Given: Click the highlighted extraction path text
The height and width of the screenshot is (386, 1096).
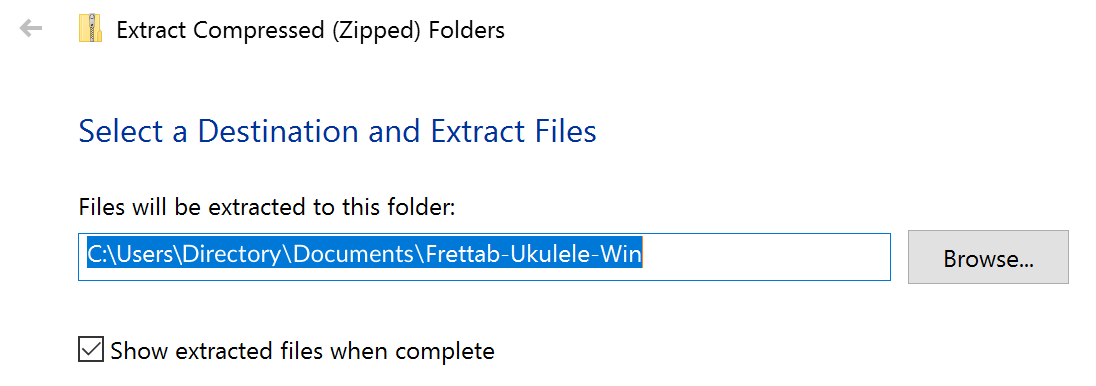Looking at the screenshot, I should [364, 255].
